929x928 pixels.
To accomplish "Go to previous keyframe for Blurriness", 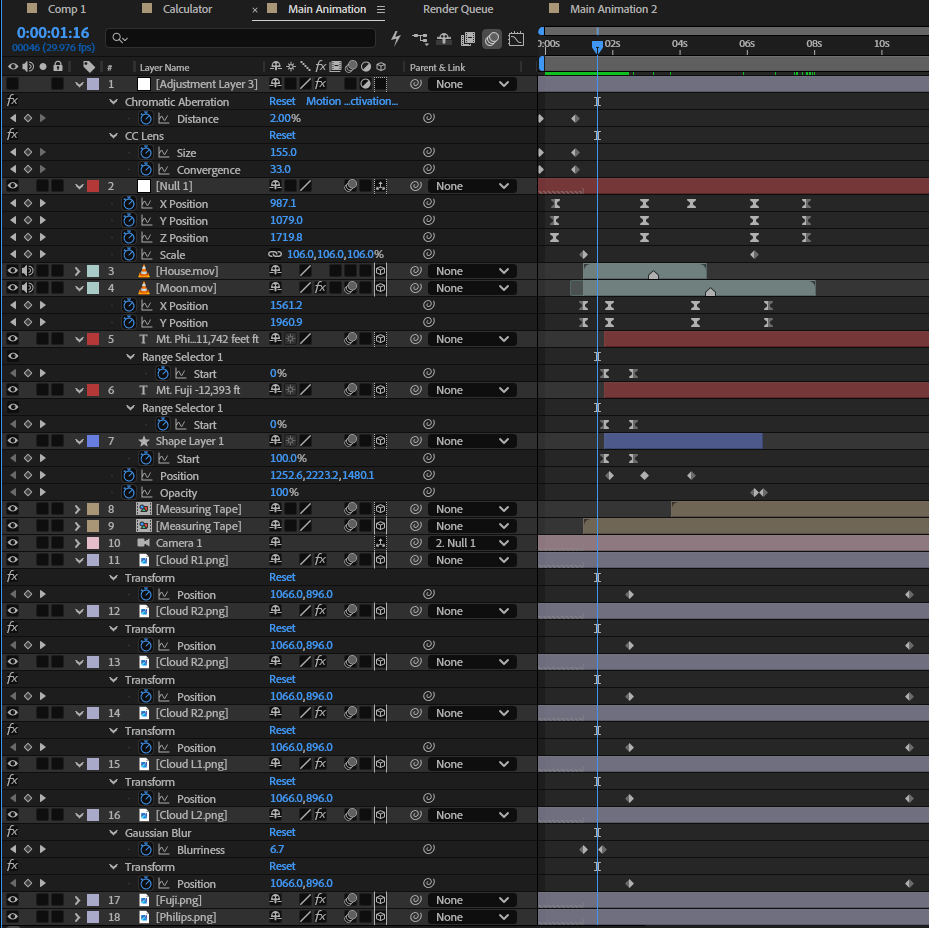I will tap(13, 849).
